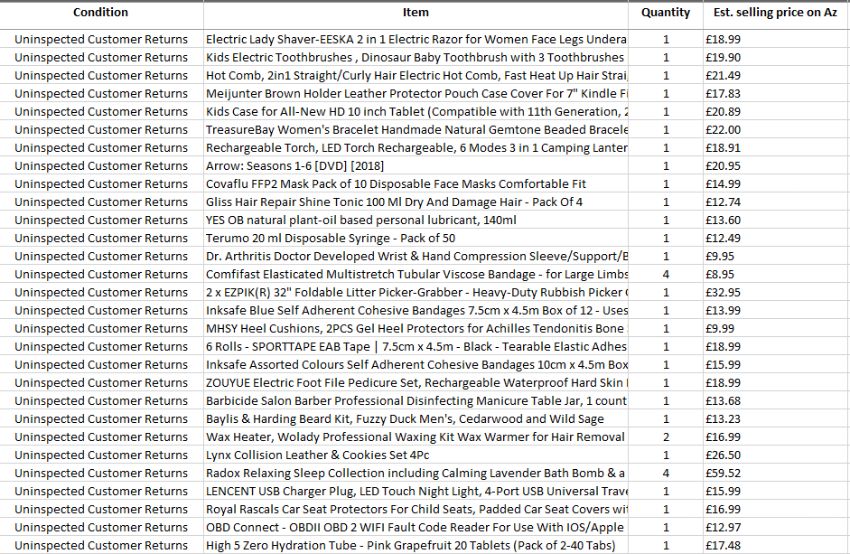Select the £12.97 price cell
850x554 pixels.
(x=776, y=527)
